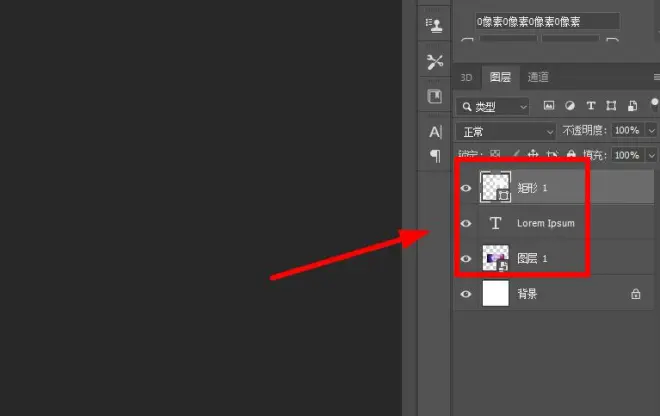Toggle visibility of 图层 1 layer

coord(465,259)
